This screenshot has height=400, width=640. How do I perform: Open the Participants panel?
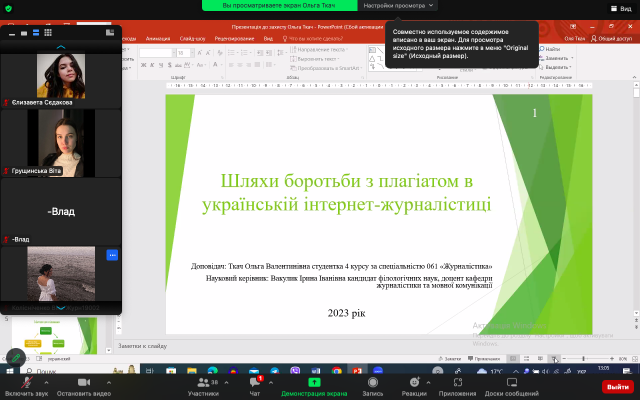[x=203, y=387]
